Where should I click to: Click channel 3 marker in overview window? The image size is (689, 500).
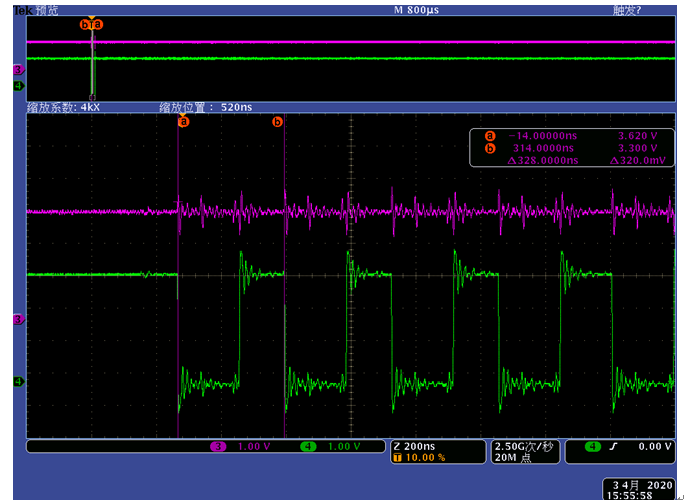[x=18, y=69]
